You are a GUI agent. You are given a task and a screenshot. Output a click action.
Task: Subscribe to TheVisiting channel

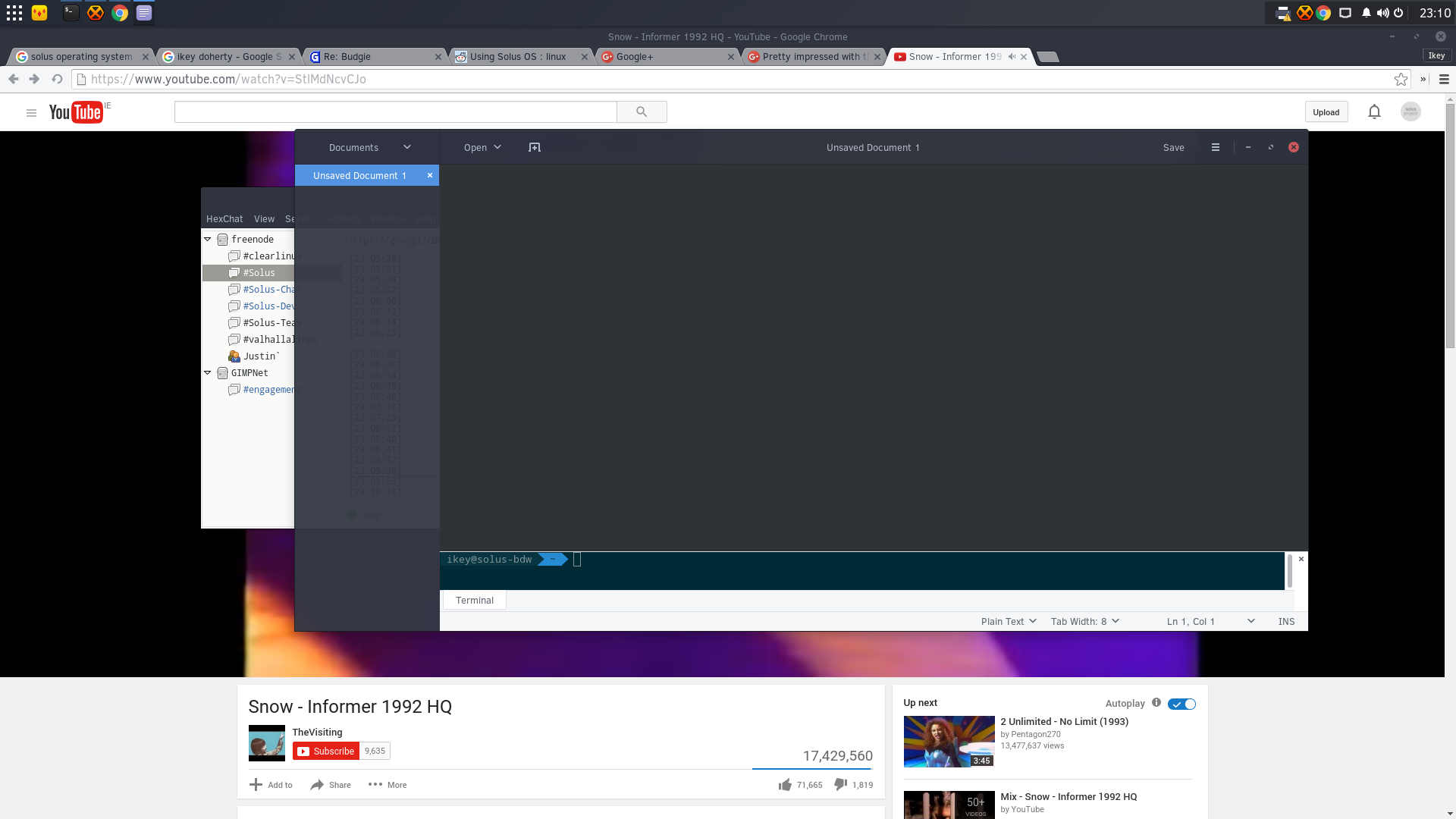click(x=326, y=752)
